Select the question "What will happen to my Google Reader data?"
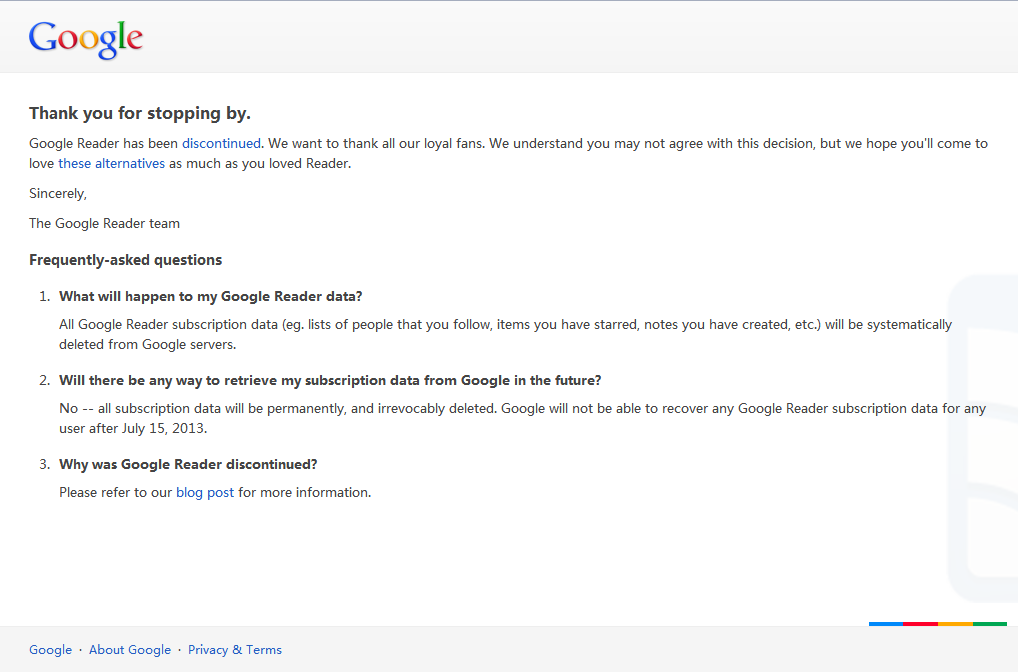The width and height of the screenshot is (1018, 672). (210, 296)
